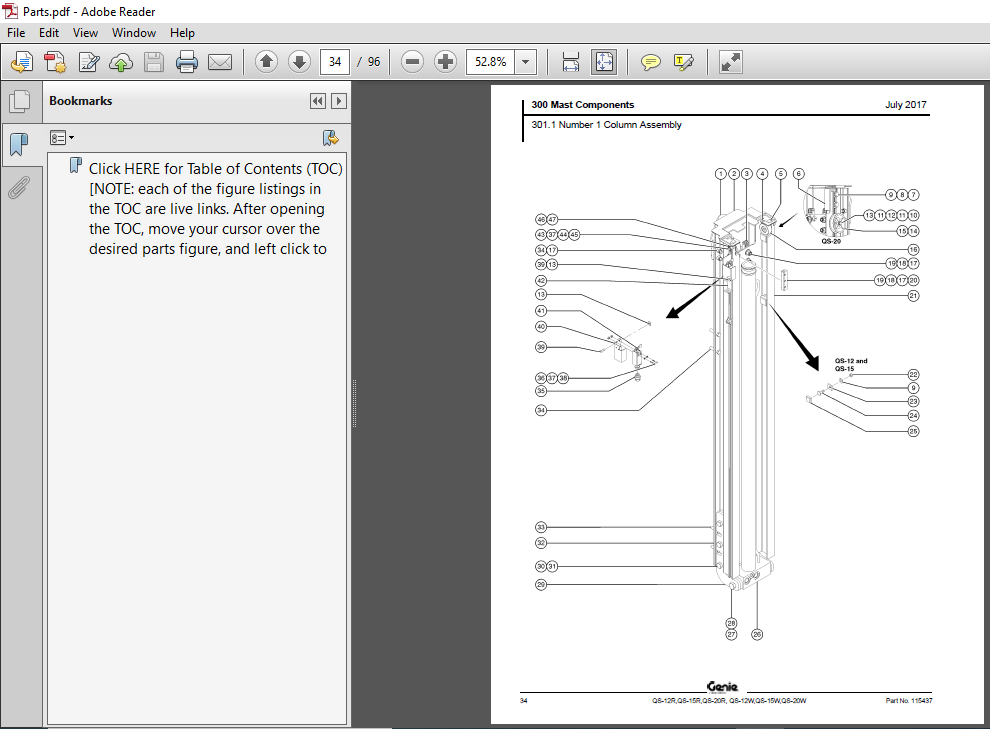This screenshot has width=990, height=729.
Task: Switch to read mode expand icon
Action: (731, 62)
